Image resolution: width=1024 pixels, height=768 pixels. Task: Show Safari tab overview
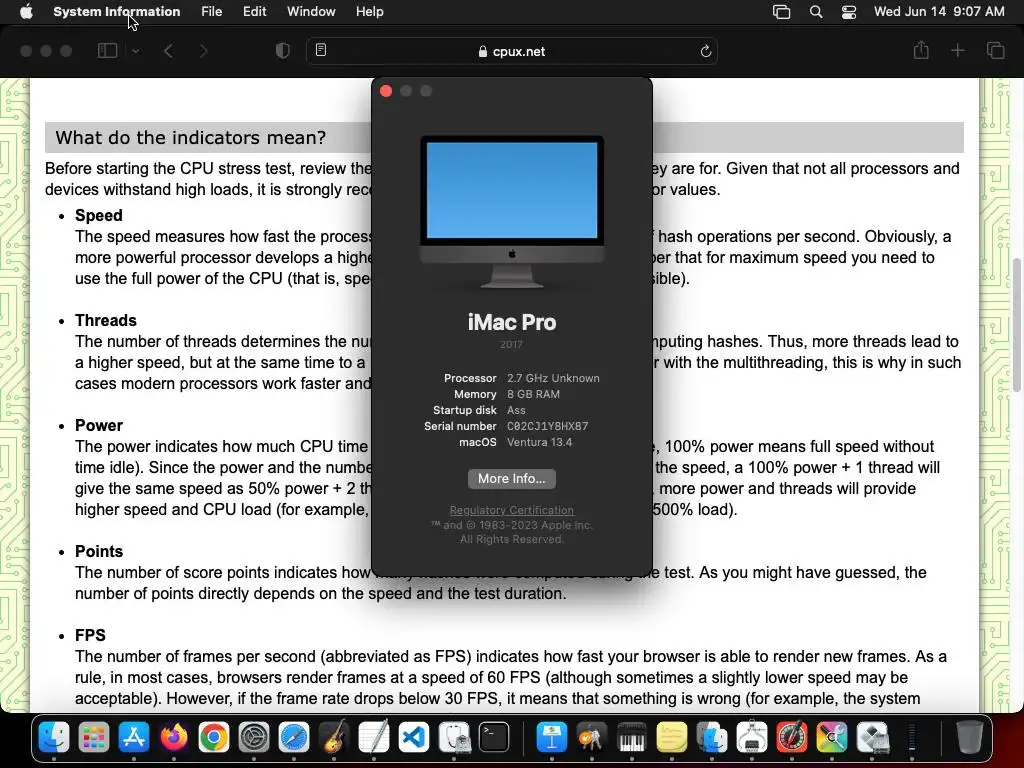(x=995, y=51)
